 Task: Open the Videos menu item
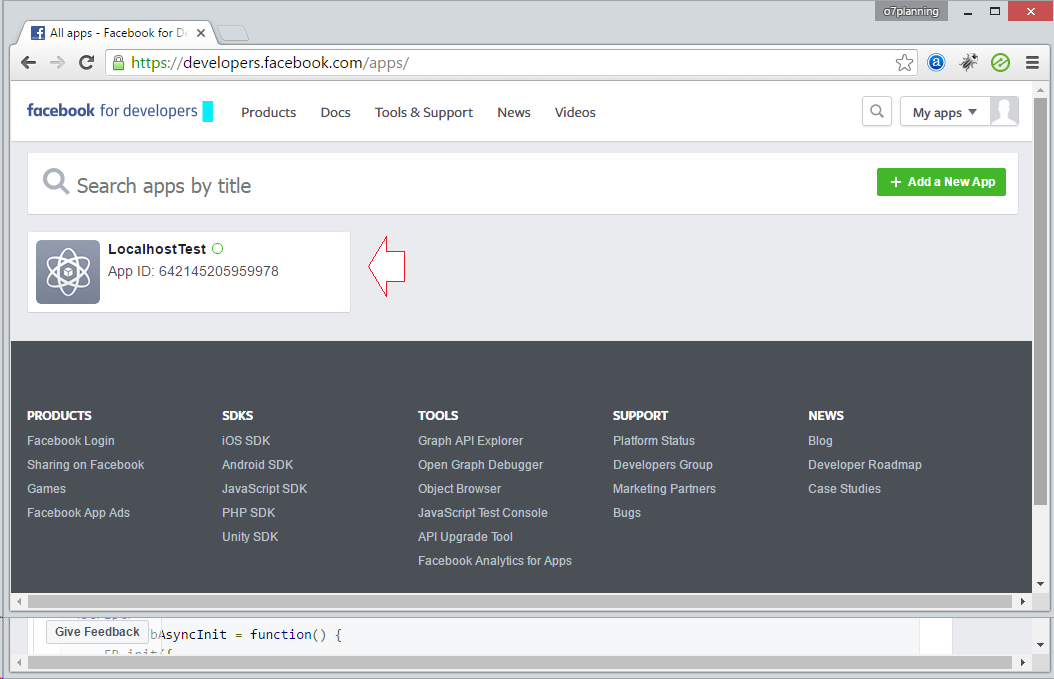point(575,112)
